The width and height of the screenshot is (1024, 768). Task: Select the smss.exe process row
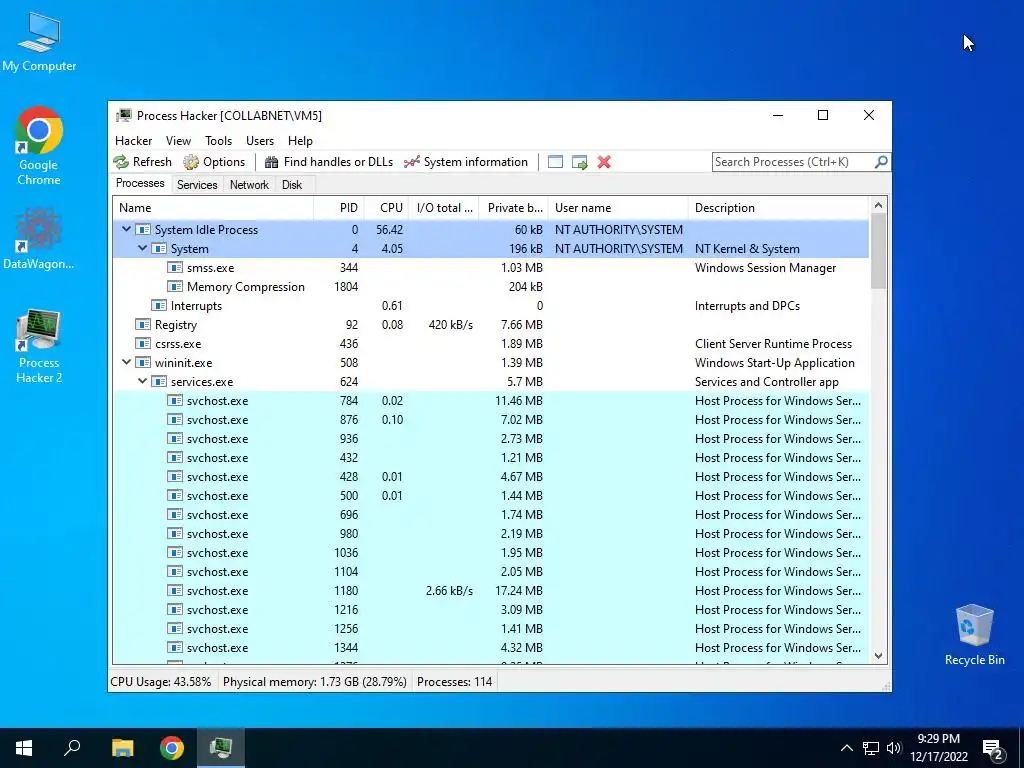(x=491, y=268)
